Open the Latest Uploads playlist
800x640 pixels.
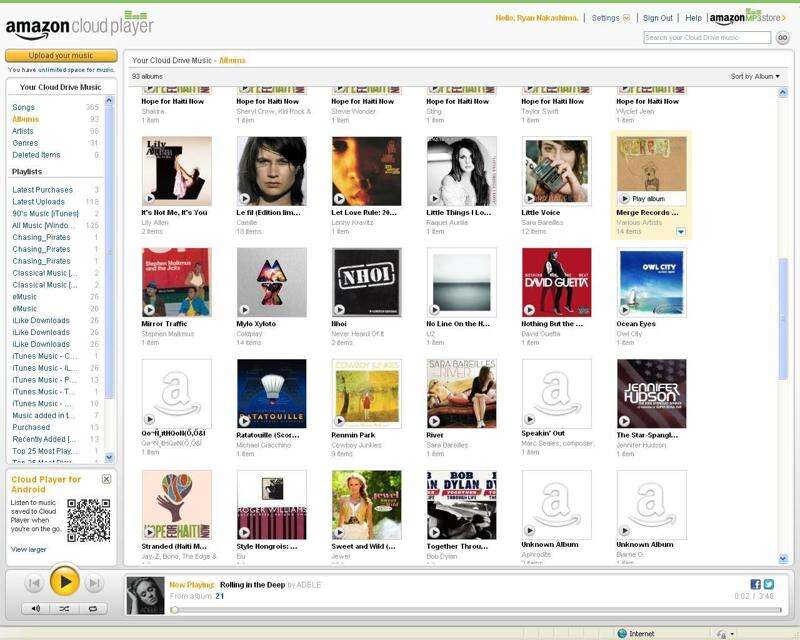click(x=39, y=202)
